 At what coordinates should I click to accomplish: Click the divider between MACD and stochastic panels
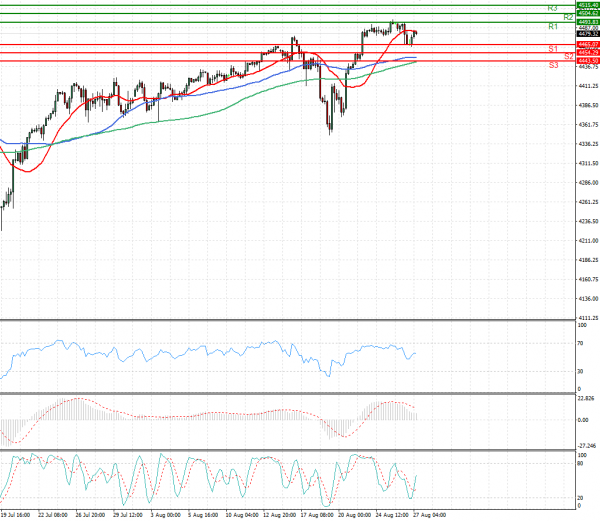[x=288, y=450]
